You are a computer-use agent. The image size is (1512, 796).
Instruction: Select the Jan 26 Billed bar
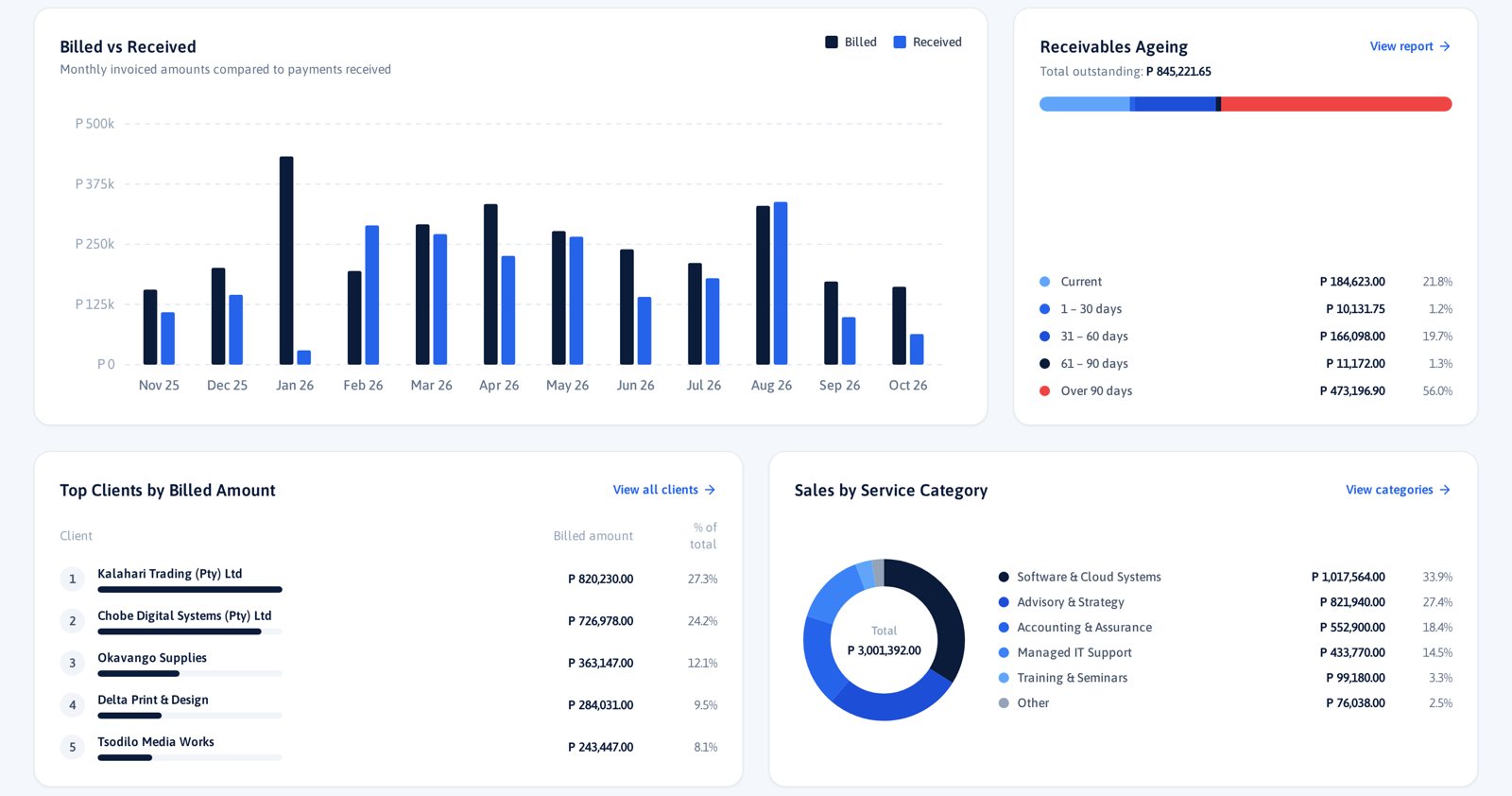click(286, 260)
